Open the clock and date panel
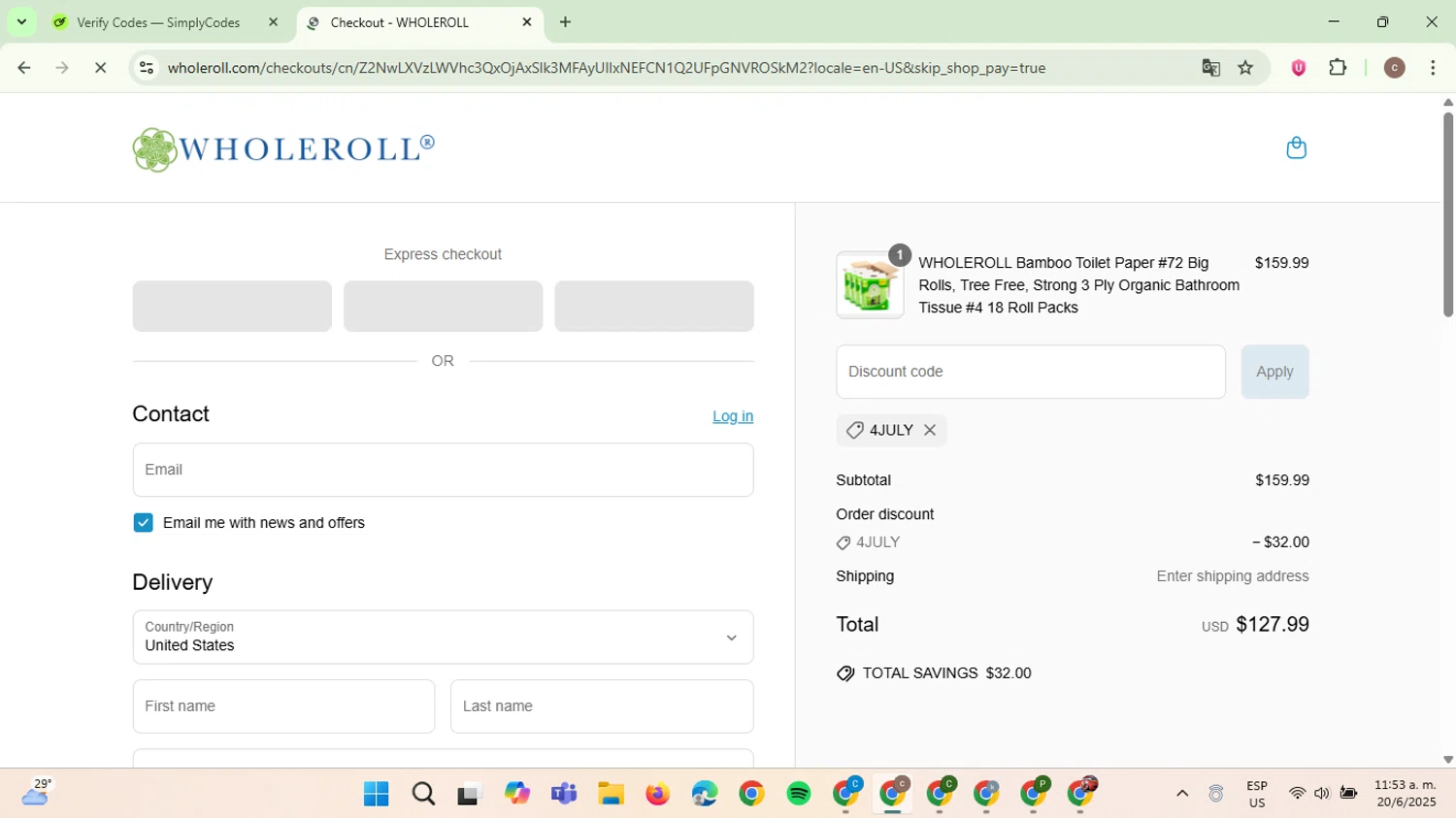 tap(1405, 794)
